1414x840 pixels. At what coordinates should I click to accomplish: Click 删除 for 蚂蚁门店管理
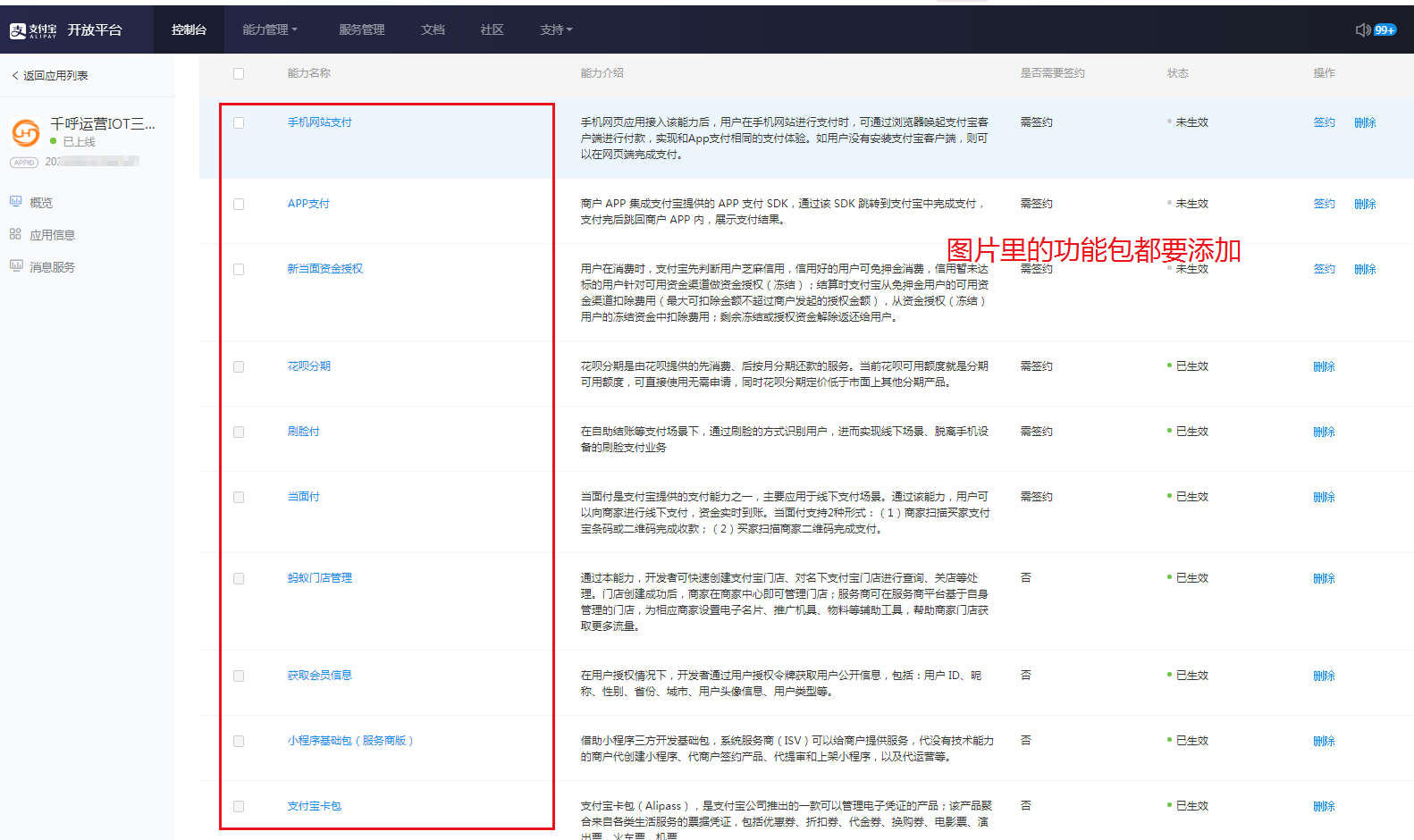tap(1324, 578)
